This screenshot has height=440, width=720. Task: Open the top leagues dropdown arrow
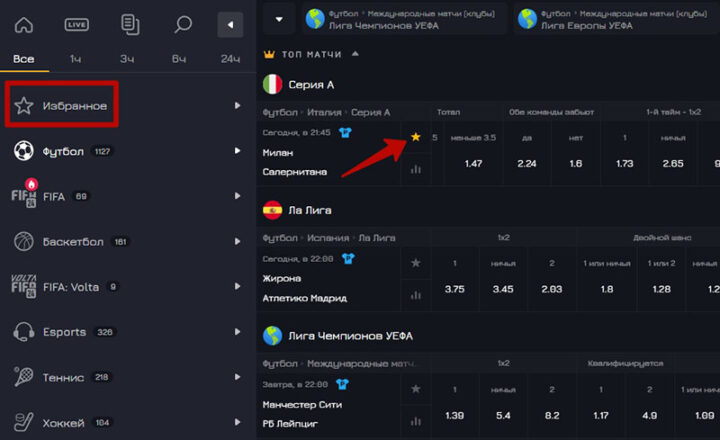279,19
